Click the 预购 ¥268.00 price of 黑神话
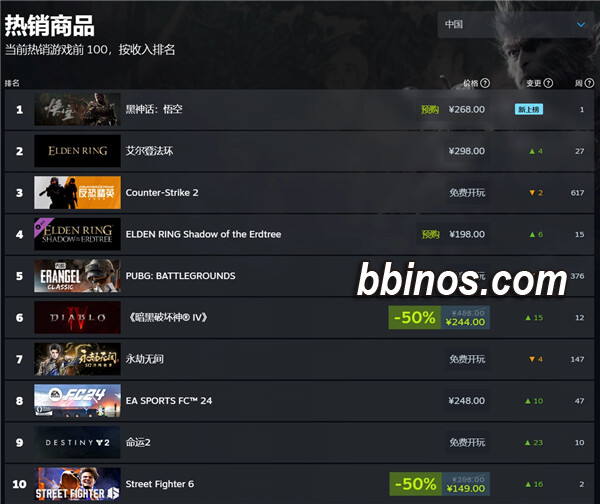This screenshot has width=600, height=504. click(x=453, y=109)
